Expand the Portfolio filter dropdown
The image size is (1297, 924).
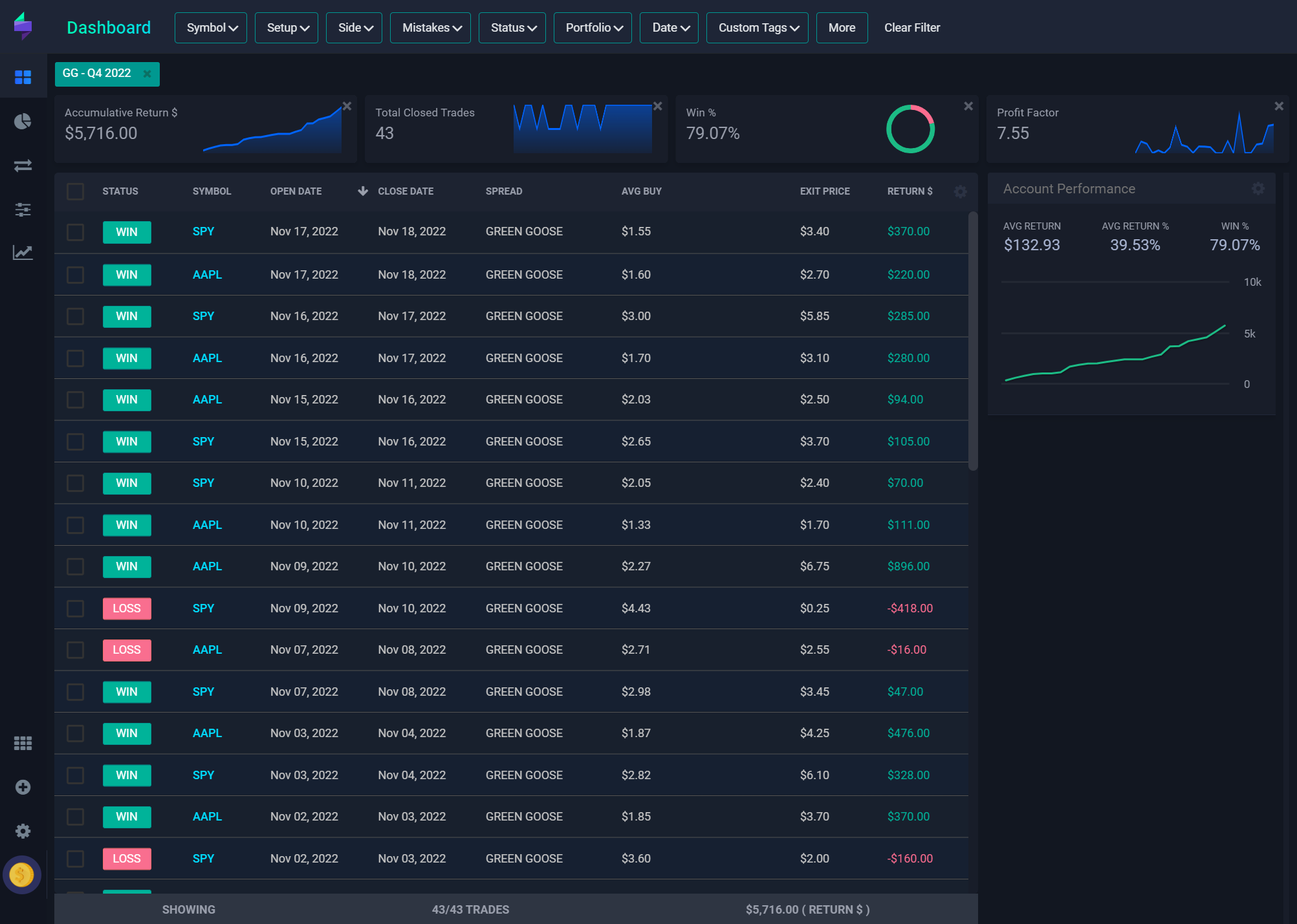(593, 28)
